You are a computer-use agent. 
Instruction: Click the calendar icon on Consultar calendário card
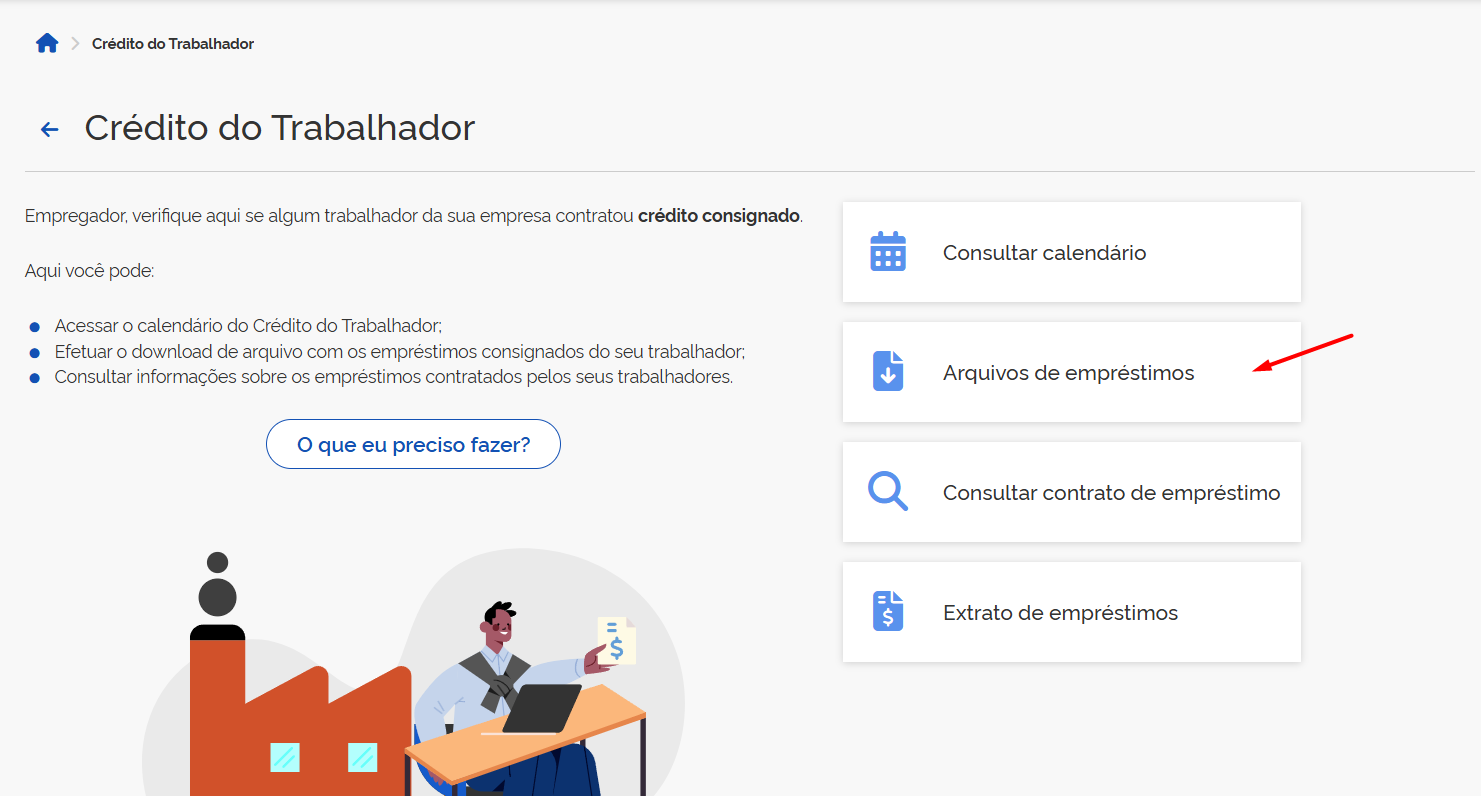pos(888,252)
